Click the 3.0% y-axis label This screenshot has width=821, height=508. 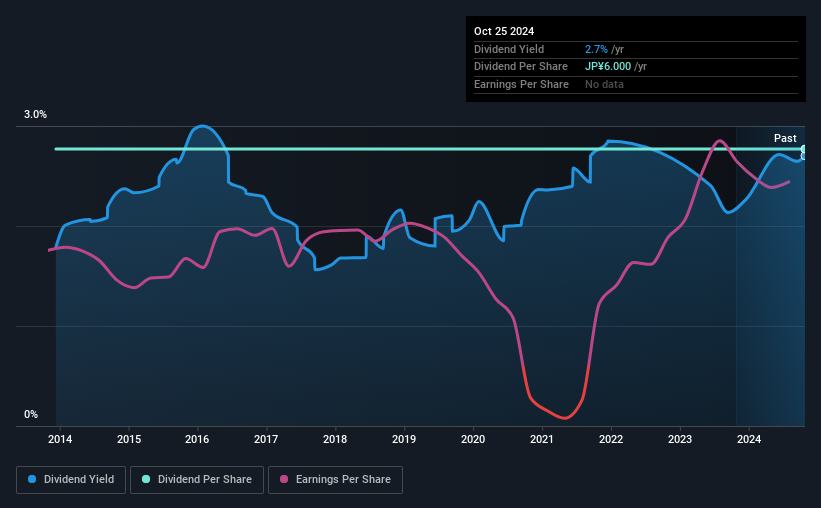(x=35, y=115)
